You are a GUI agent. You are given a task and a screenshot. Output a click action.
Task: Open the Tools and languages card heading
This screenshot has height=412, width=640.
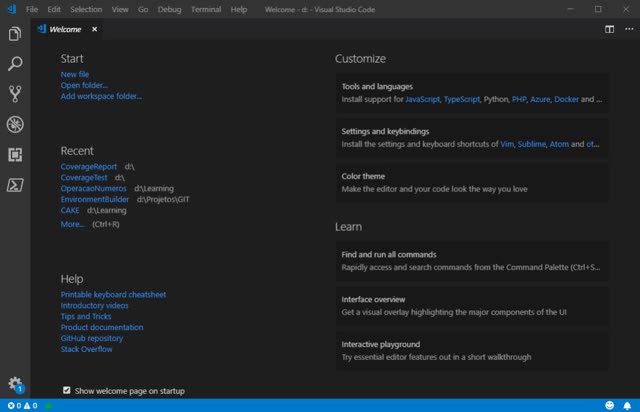[x=377, y=87]
